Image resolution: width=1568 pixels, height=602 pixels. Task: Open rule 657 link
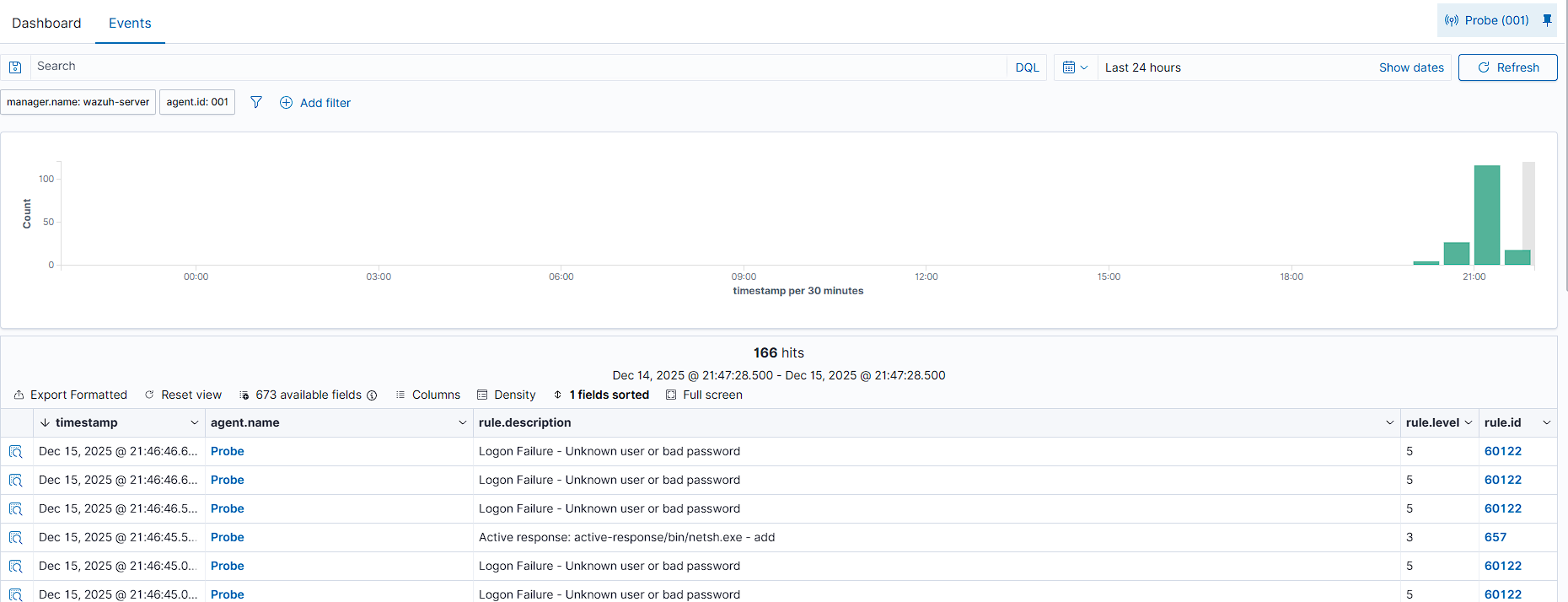[x=1496, y=537]
